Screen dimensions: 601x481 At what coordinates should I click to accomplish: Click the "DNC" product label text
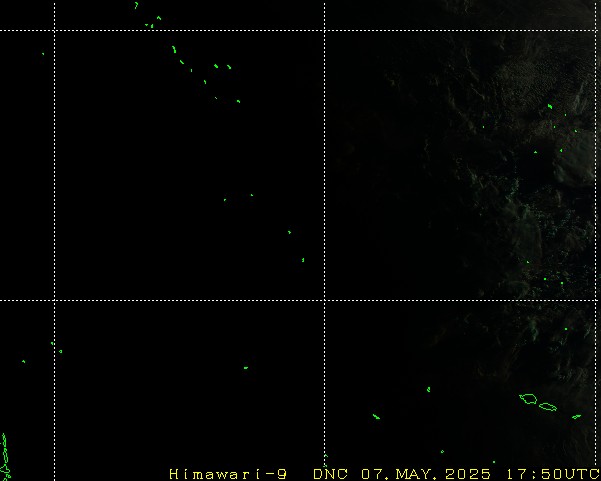pos(330,474)
